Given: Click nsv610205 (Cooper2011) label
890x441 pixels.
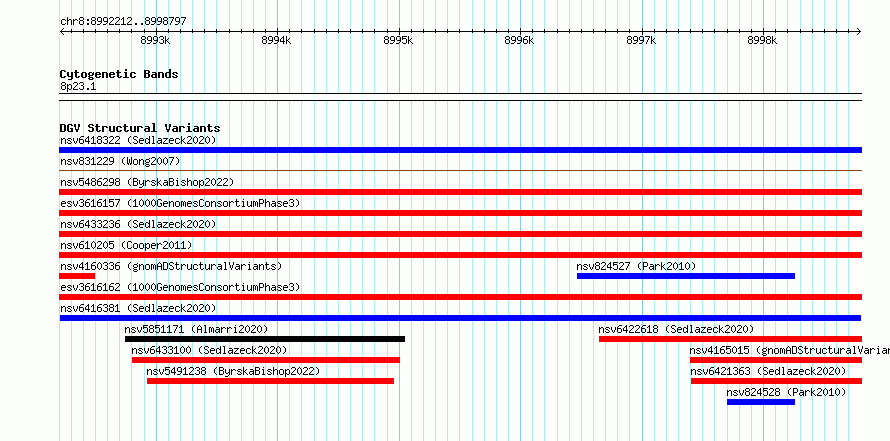Looking at the screenshot, I should click(x=126, y=245).
